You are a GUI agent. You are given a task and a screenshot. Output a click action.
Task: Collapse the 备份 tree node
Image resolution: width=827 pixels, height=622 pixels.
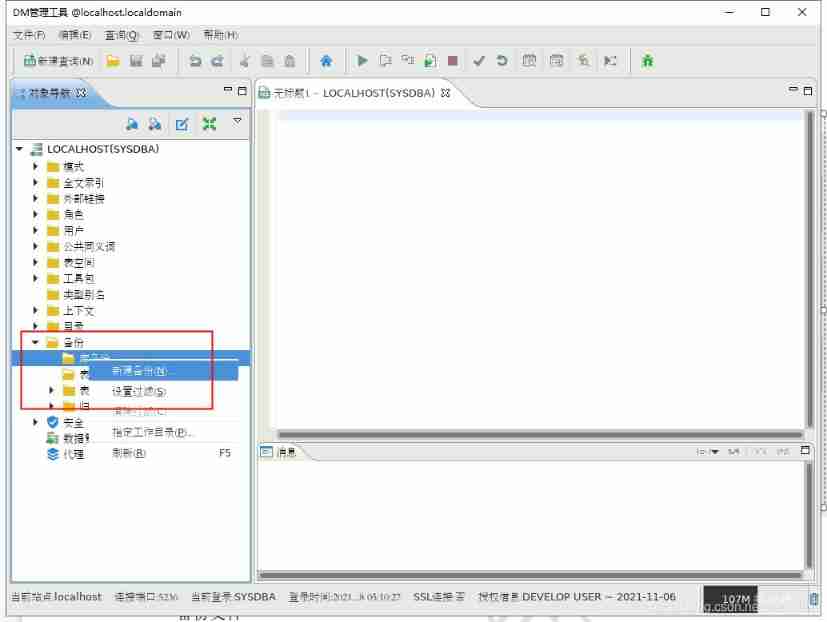click(36, 342)
